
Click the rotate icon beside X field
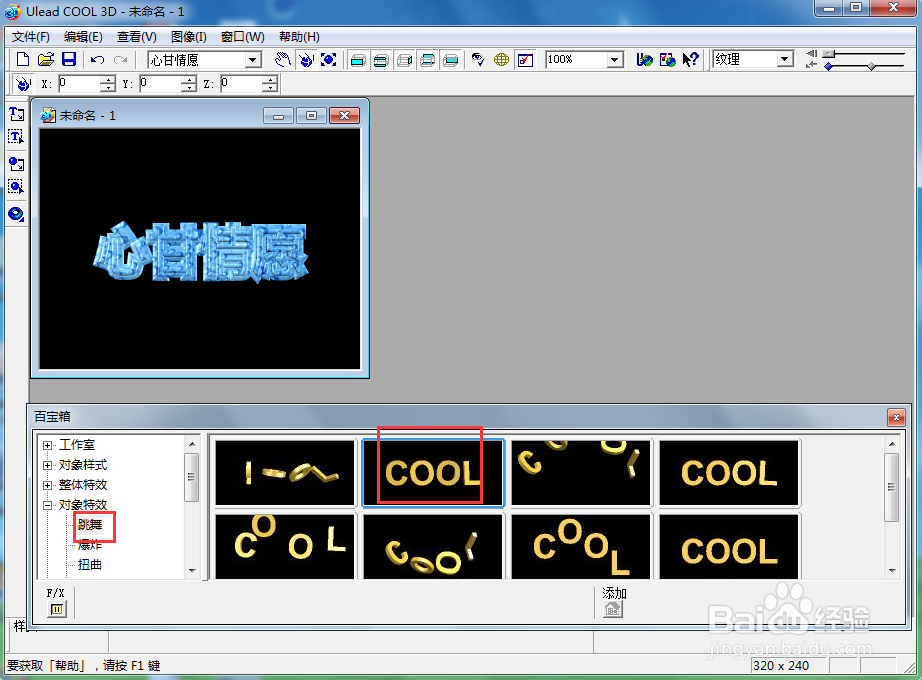23,84
